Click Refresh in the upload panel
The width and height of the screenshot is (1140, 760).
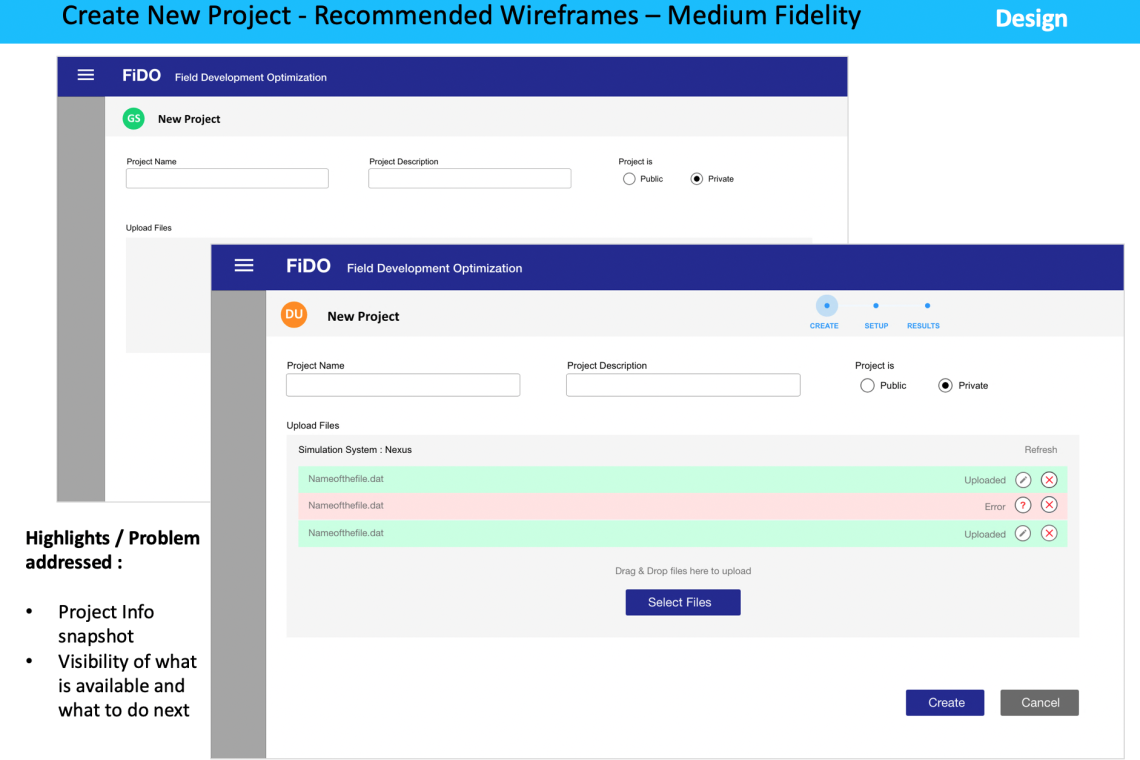tap(1040, 450)
